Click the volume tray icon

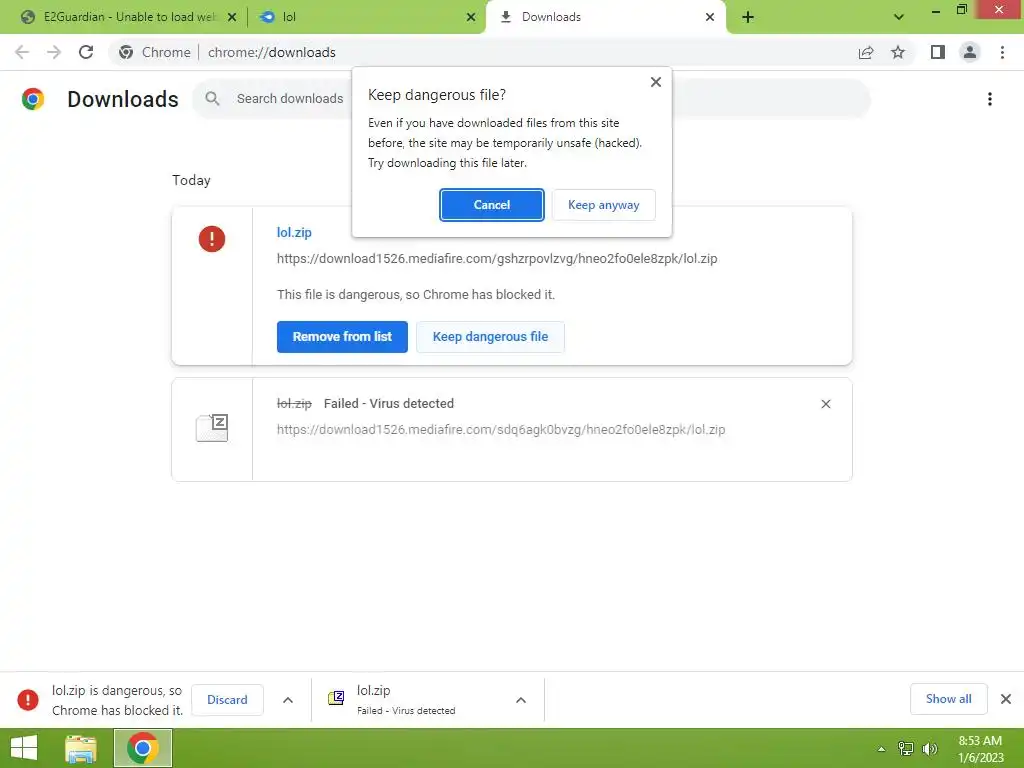(930, 749)
